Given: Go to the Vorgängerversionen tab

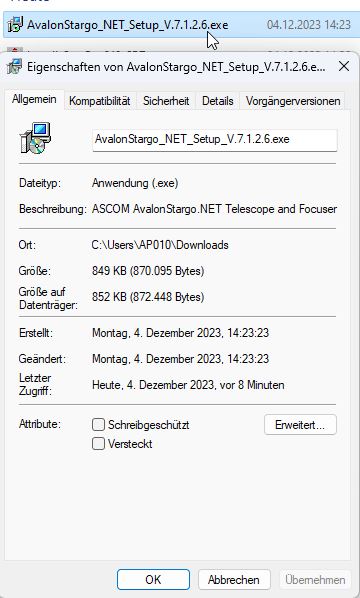Looking at the screenshot, I should click(293, 101).
